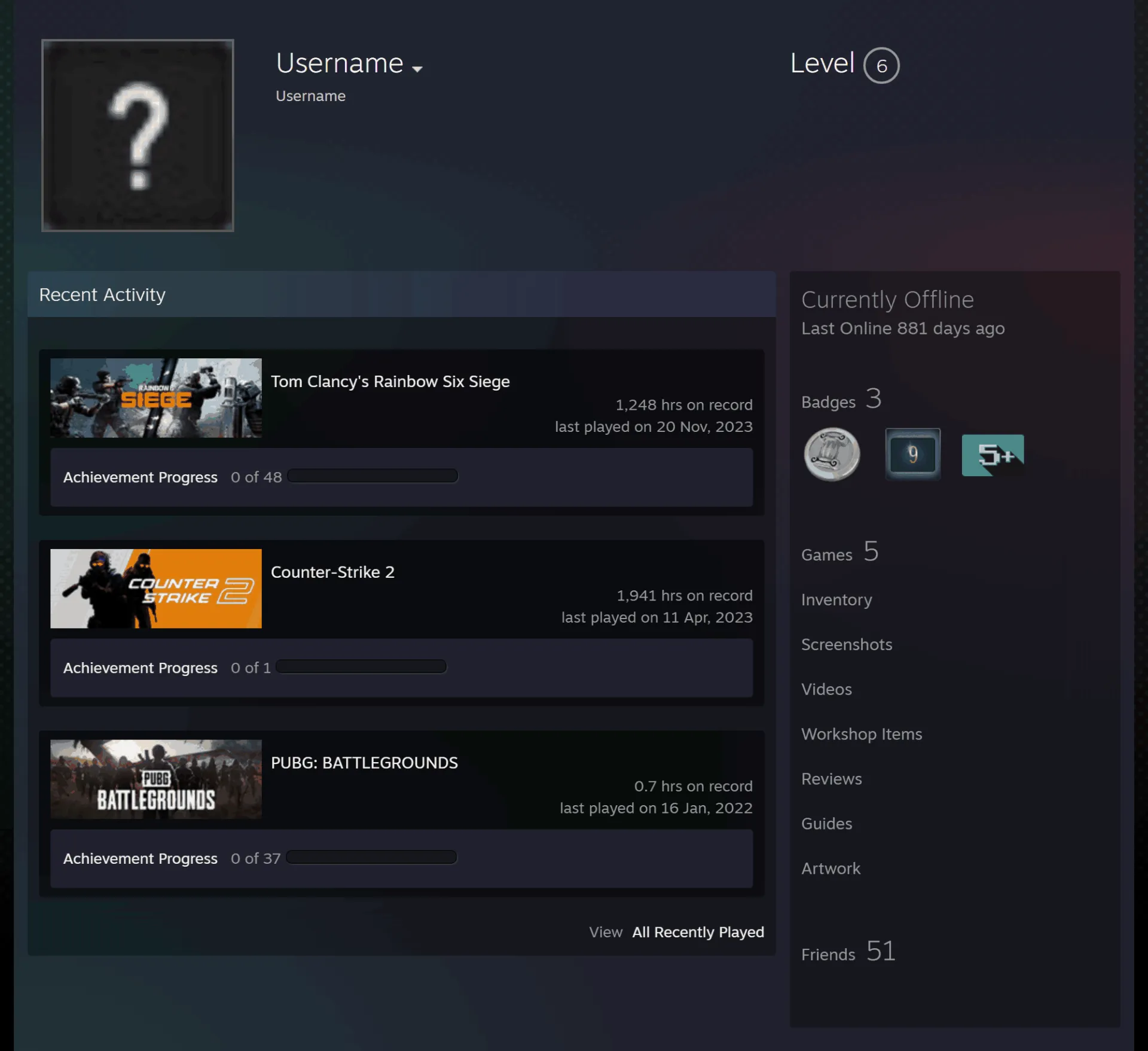This screenshot has height=1051, width=1148.
Task: Open the silver pillar community badge
Action: pos(832,454)
